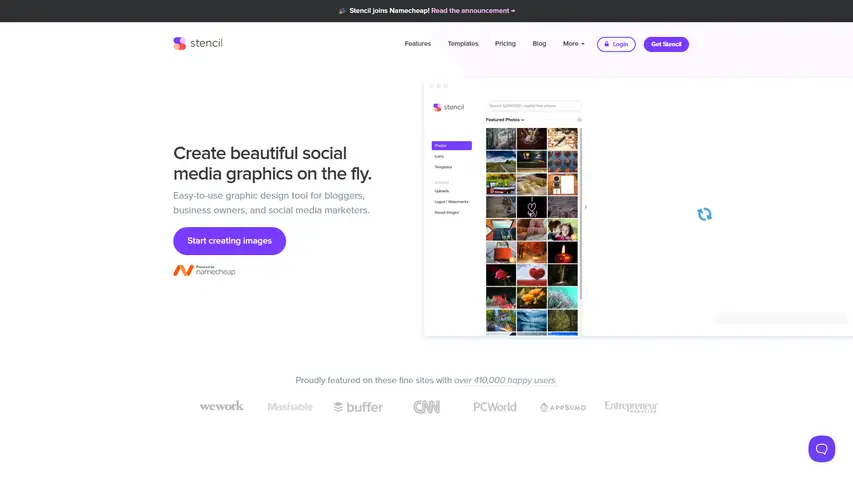Click the wework logo
Screen dimensions: 853x480
coord(221,406)
